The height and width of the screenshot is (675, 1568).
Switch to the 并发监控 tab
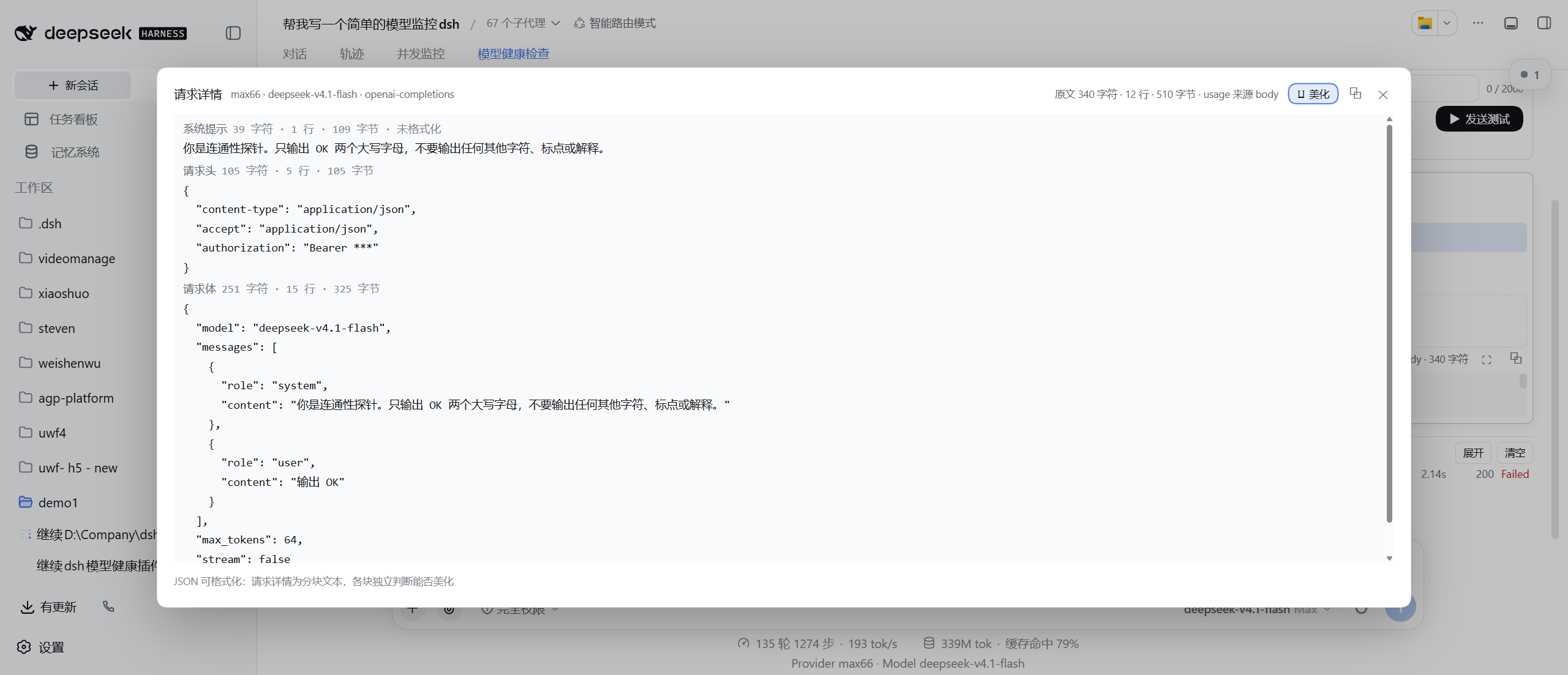[421, 54]
